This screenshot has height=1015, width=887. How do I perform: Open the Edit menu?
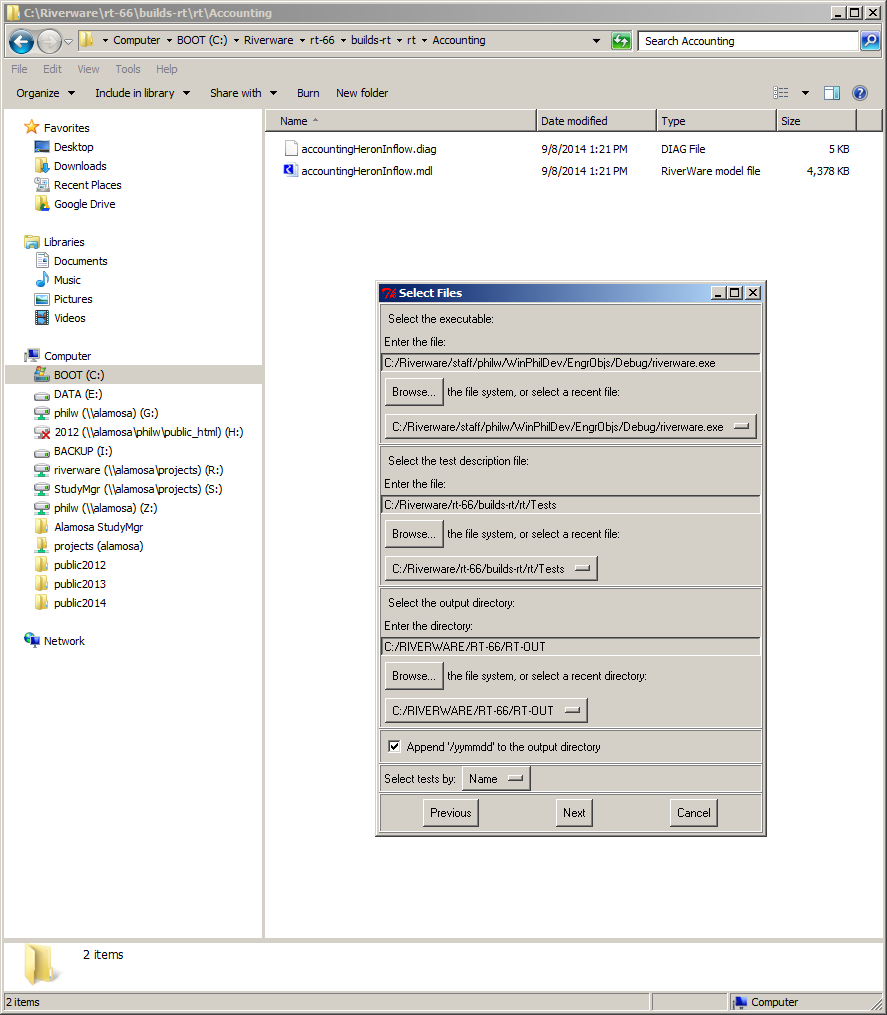52,69
